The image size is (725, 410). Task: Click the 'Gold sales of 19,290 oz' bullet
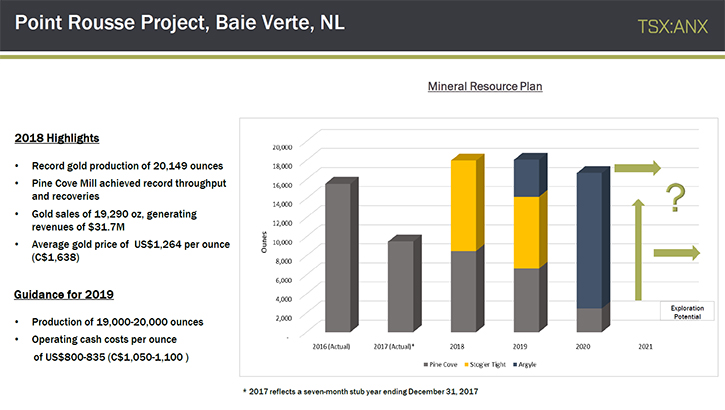pyautogui.click(x=114, y=220)
